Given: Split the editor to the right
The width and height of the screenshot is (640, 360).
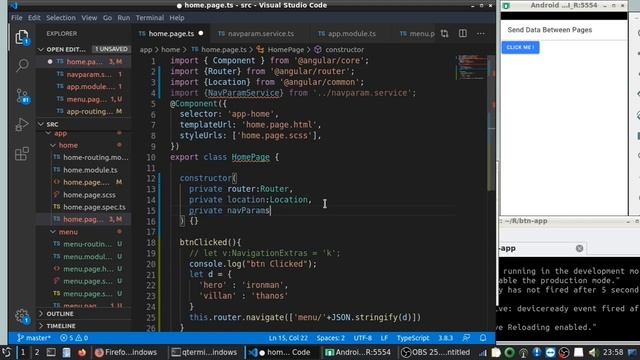Looking at the screenshot, I should click(x=462, y=33).
